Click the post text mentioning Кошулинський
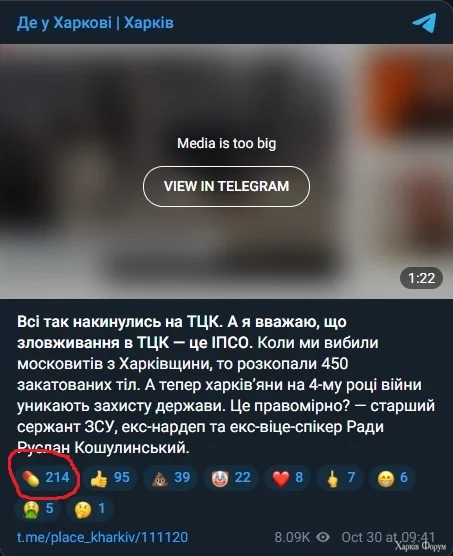 pyautogui.click(x=226, y=385)
